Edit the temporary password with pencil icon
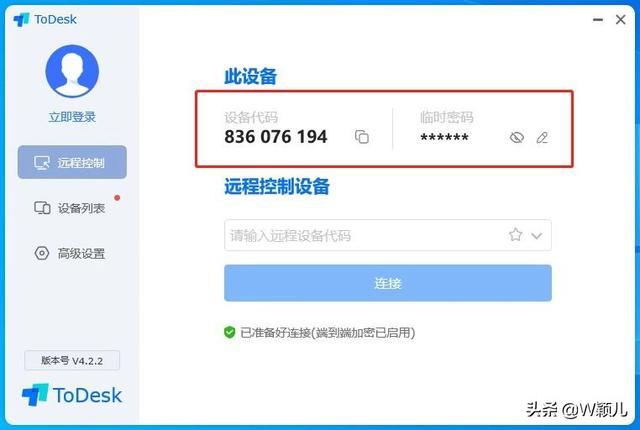The height and width of the screenshot is (430, 640). click(x=542, y=137)
